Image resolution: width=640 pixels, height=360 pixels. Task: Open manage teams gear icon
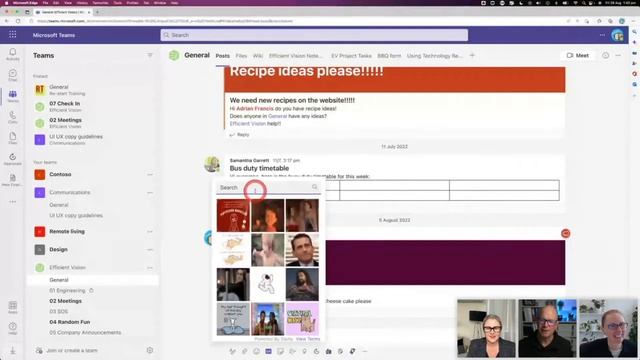pos(150,350)
